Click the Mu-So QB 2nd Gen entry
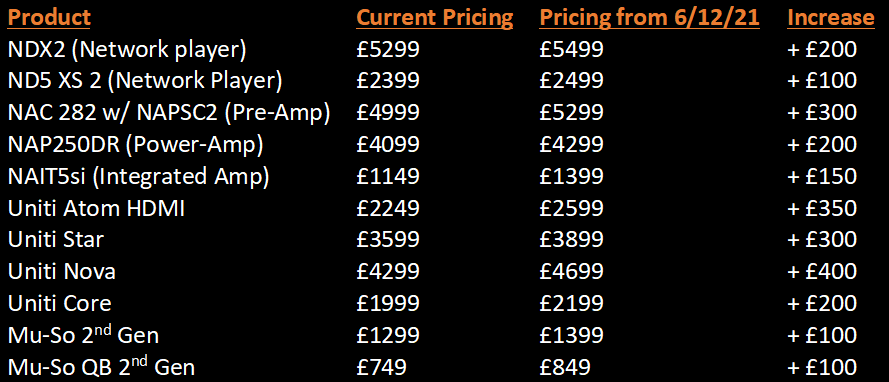Viewport: 889px width, 382px height. 101,368
